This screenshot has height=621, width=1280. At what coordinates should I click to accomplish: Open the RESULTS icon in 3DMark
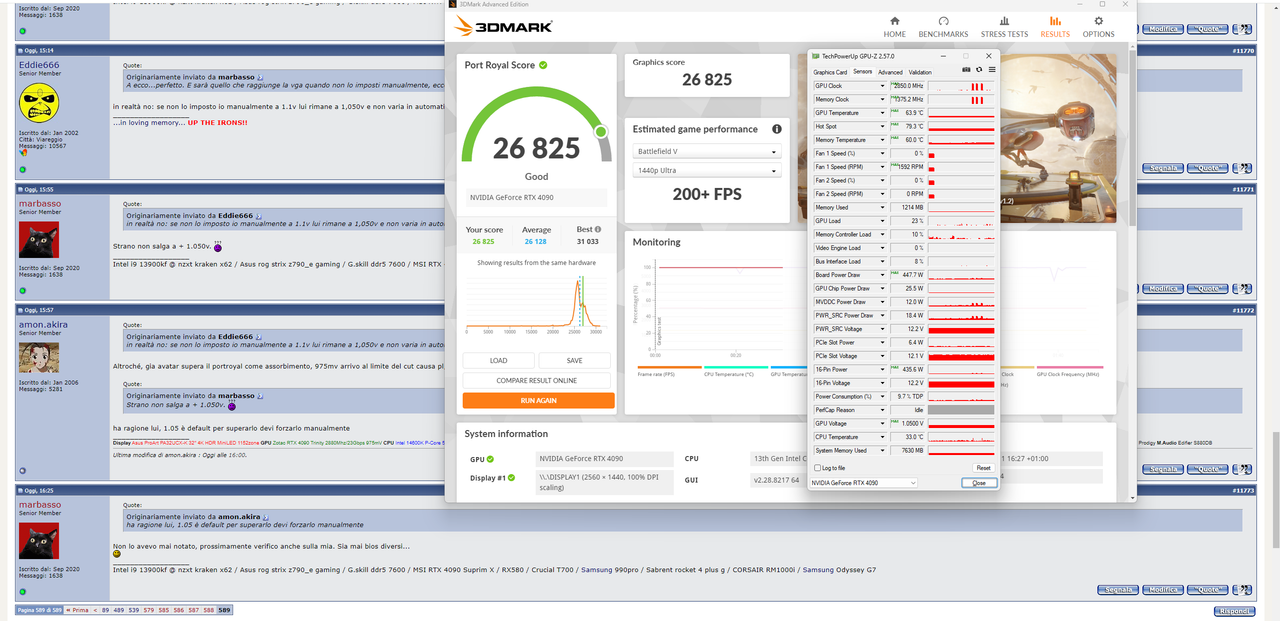(1055, 21)
